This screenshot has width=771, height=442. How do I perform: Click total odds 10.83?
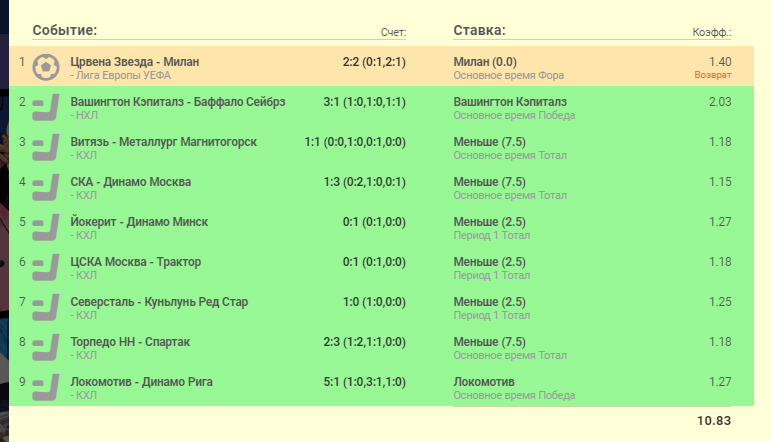click(x=714, y=421)
